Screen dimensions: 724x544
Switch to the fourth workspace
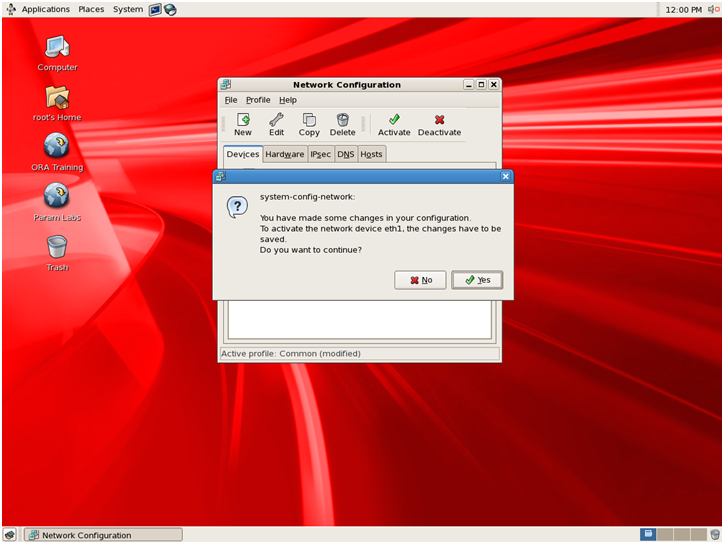click(698, 534)
